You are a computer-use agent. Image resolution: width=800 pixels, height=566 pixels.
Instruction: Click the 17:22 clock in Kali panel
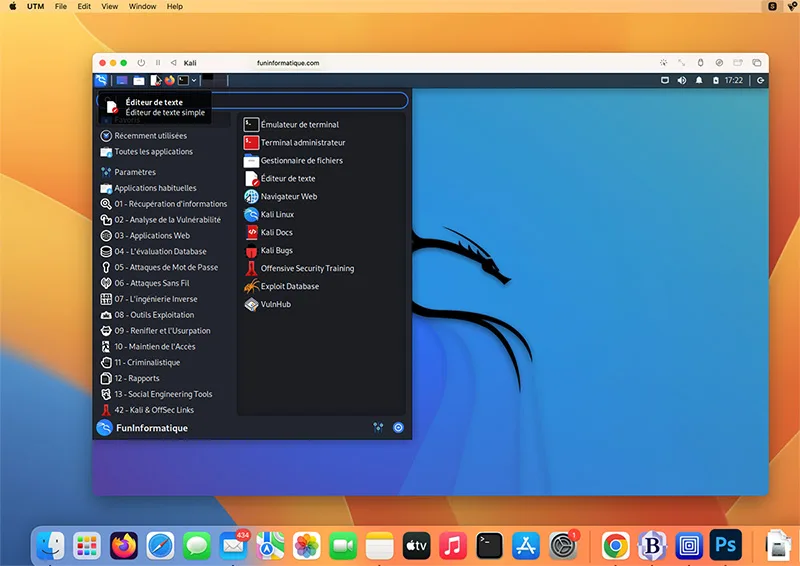(x=734, y=80)
